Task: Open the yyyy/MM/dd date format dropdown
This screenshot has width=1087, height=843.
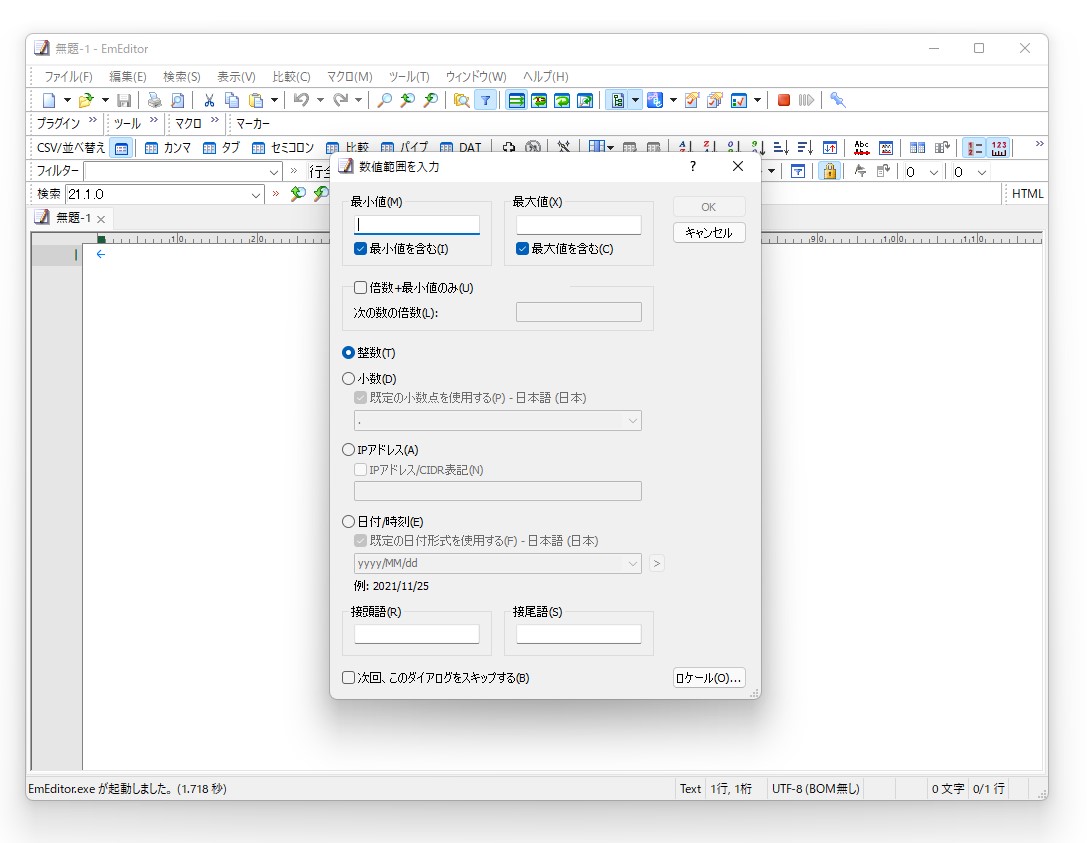Action: click(x=632, y=563)
